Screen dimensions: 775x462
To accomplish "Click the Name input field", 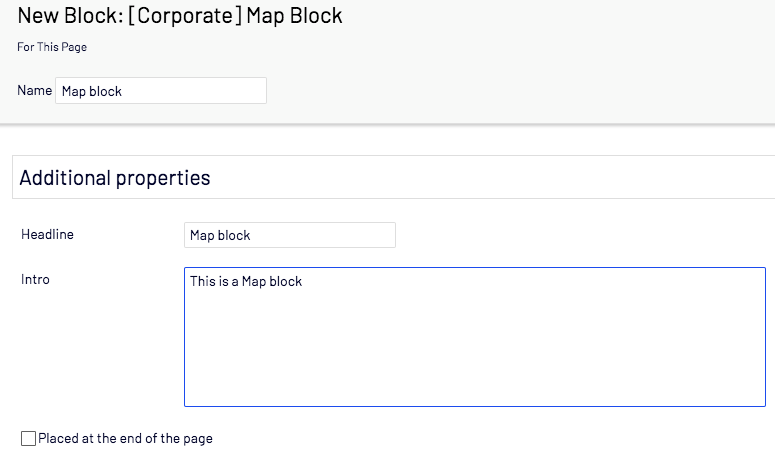I will pyautogui.click(x=161, y=90).
